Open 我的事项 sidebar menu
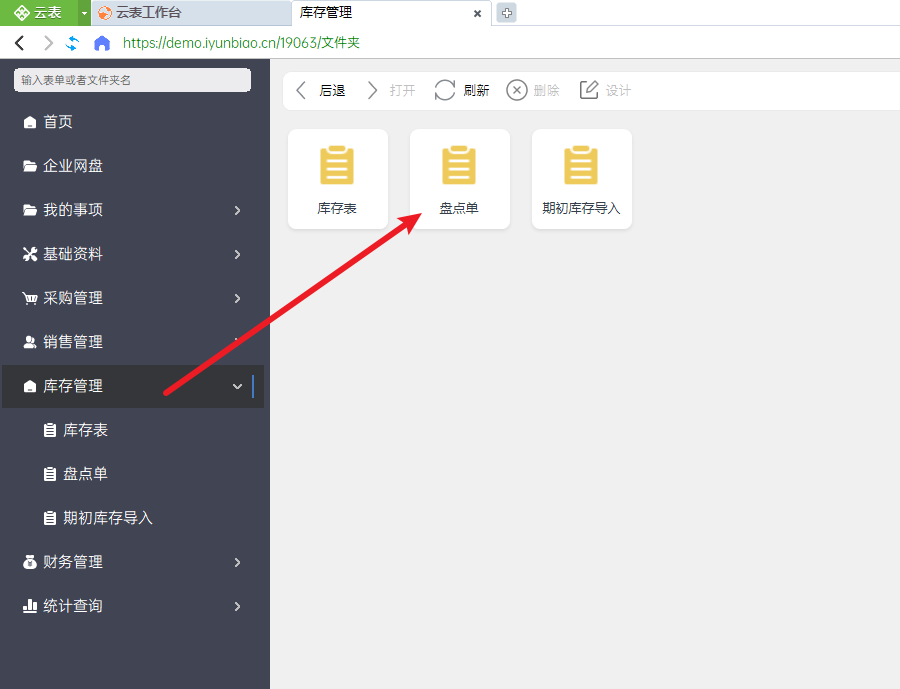The height and width of the screenshot is (689, 900). click(x=133, y=210)
